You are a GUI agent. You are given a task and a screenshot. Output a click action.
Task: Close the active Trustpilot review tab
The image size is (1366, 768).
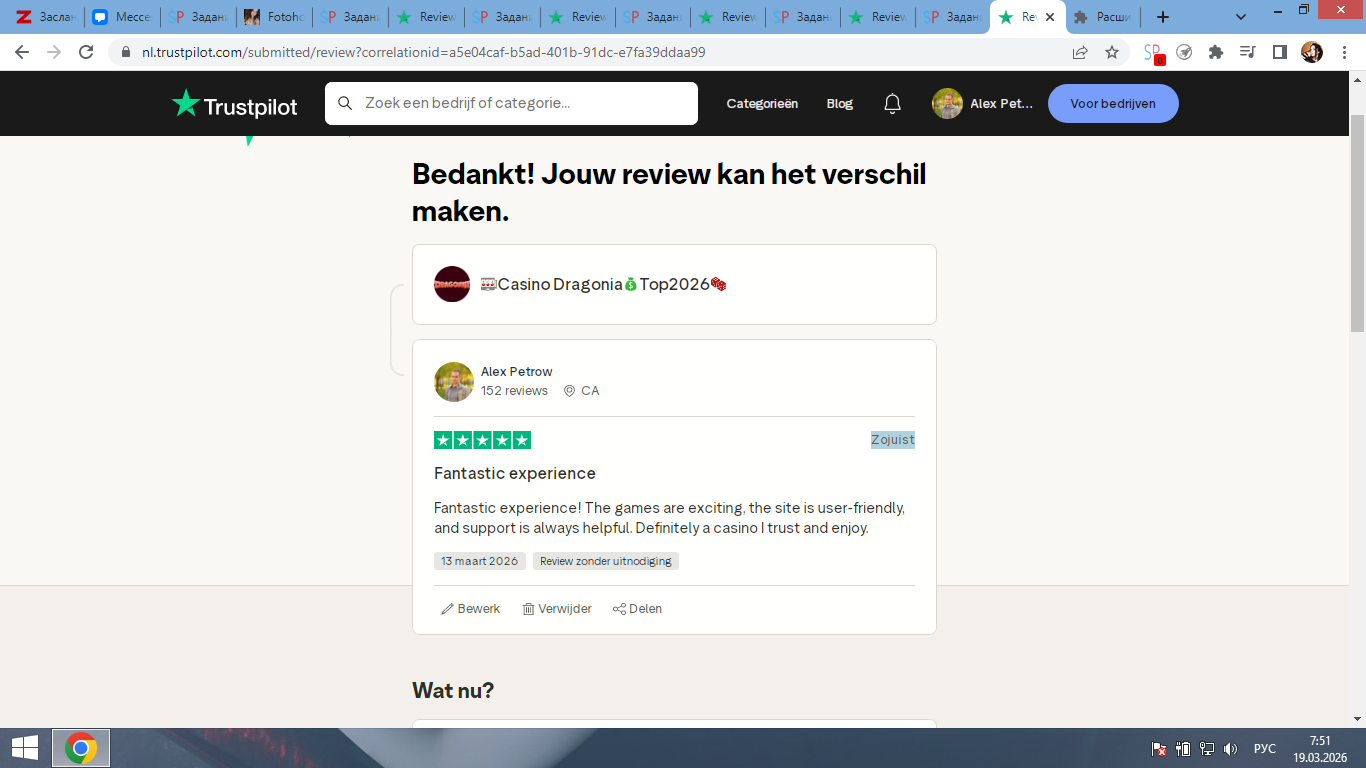1050,17
